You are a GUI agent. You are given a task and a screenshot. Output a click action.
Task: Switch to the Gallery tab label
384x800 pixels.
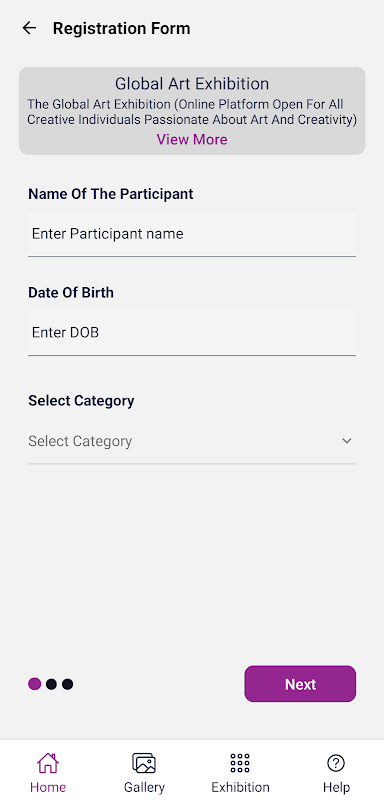(144, 787)
